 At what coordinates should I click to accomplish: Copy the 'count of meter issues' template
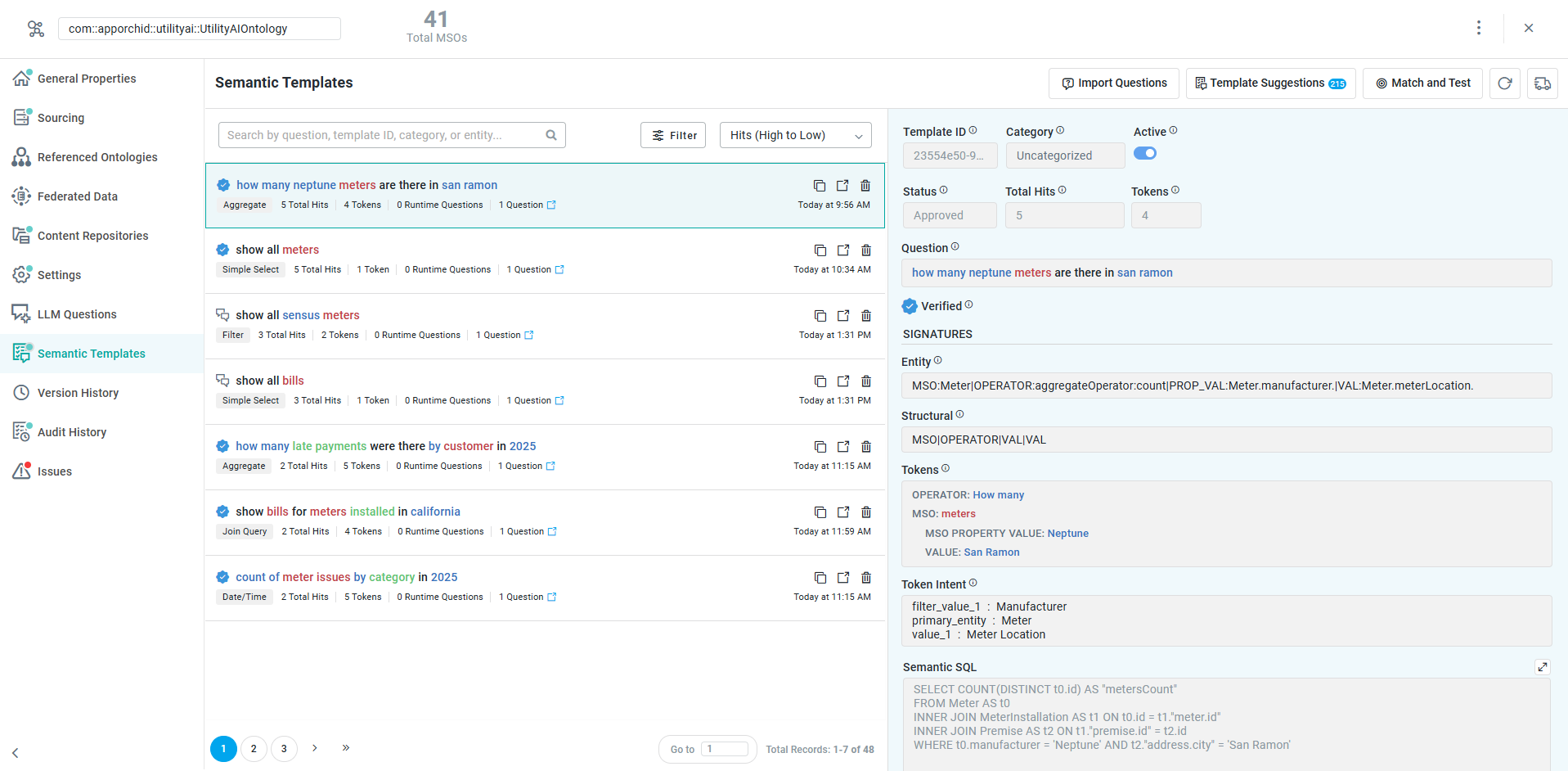tap(820, 578)
